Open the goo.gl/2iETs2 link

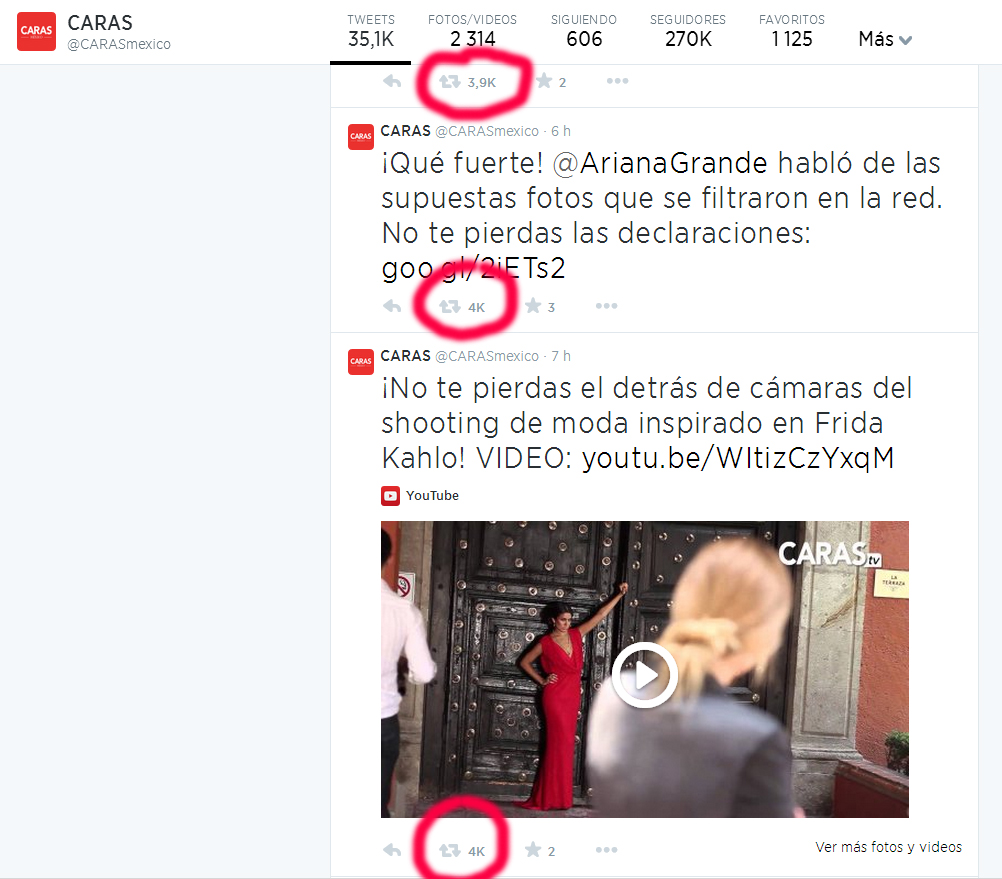tap(474, 268)
